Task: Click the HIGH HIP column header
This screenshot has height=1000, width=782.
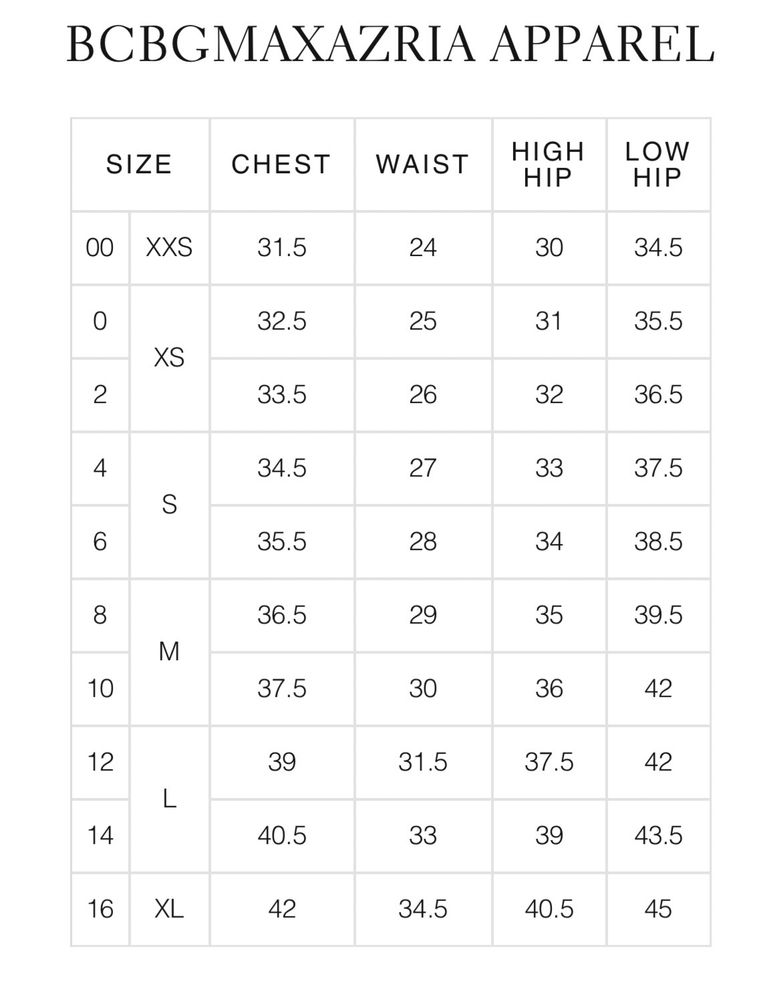Action: pos(549,165)
